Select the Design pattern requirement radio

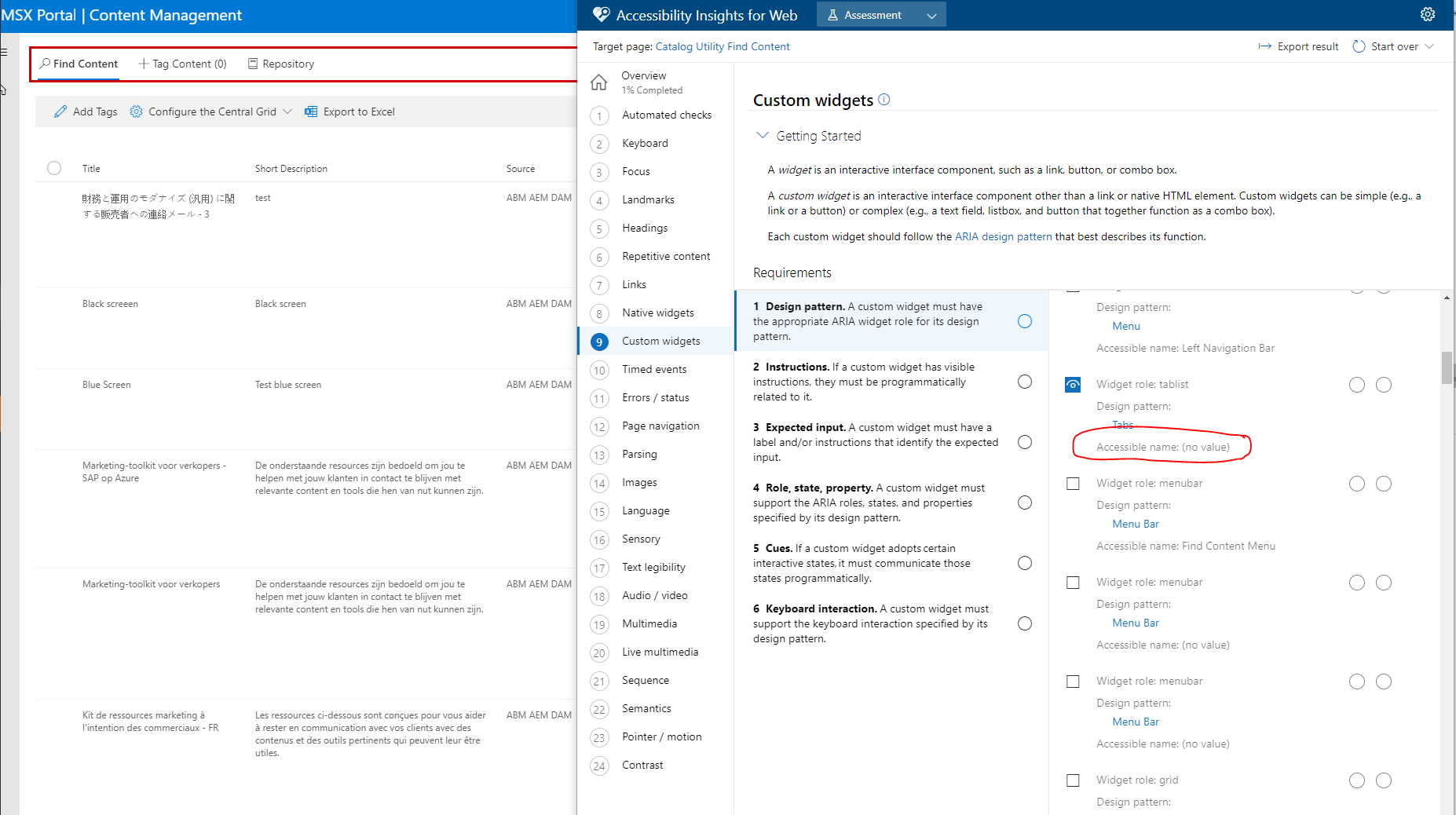[1025, 321]
